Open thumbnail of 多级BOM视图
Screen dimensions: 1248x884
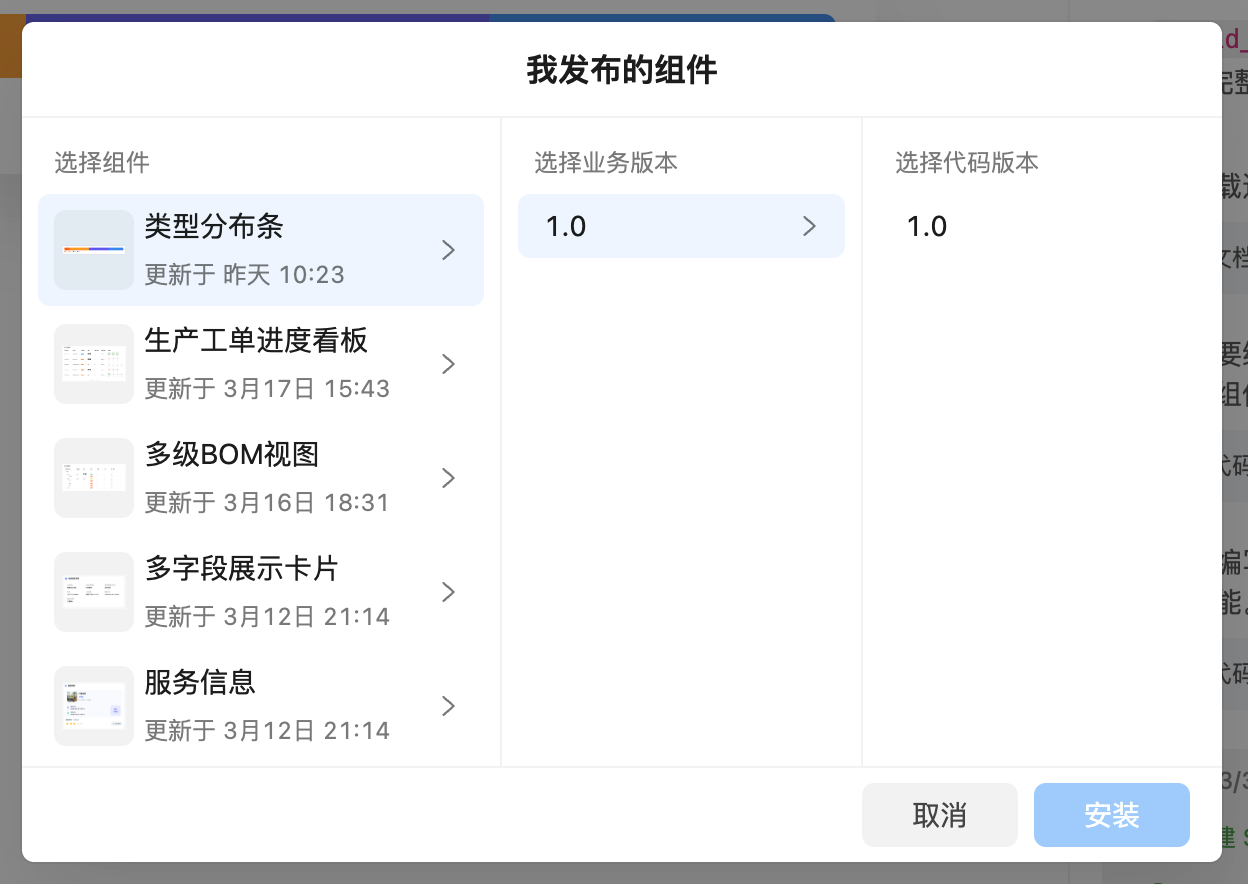coord(94,478)
